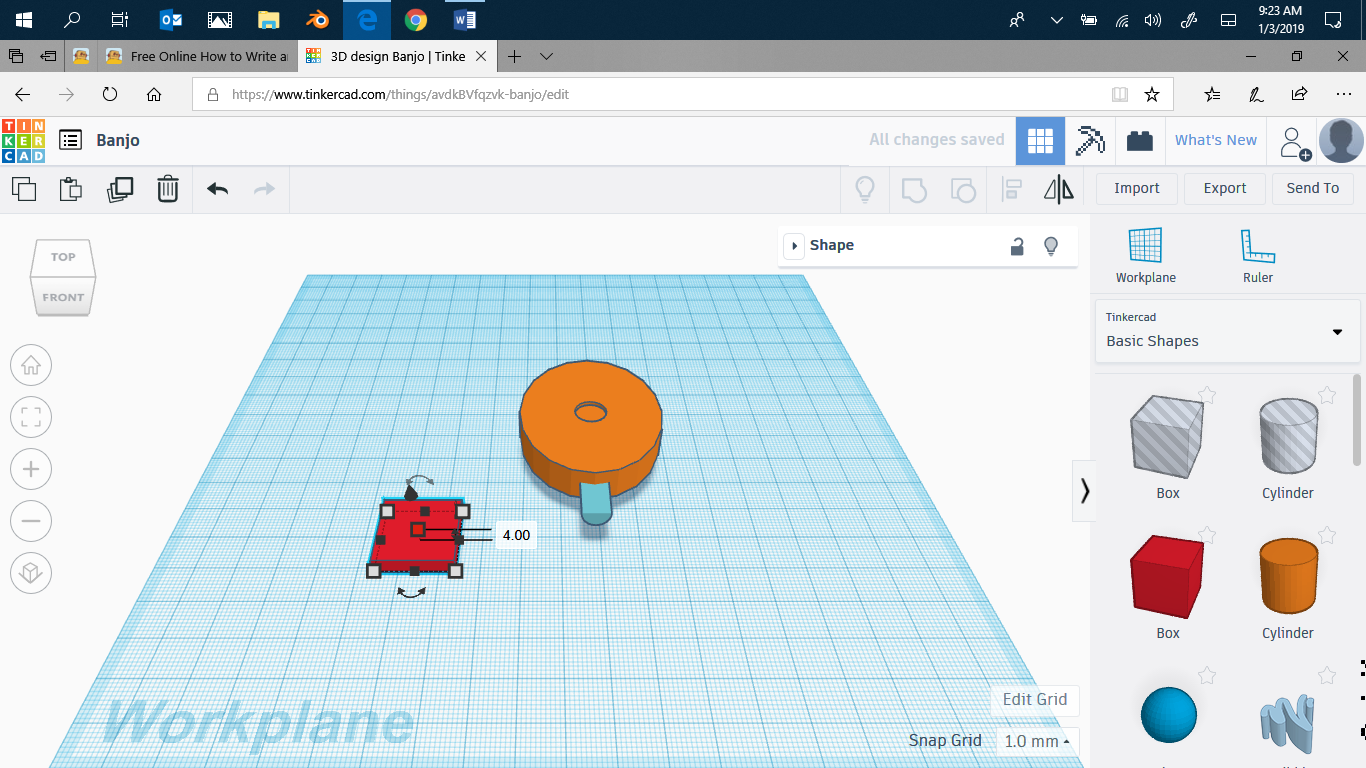Invite people with add-user icon
The width and height of the screenshot is (1366, 768).
point(1295,143)
